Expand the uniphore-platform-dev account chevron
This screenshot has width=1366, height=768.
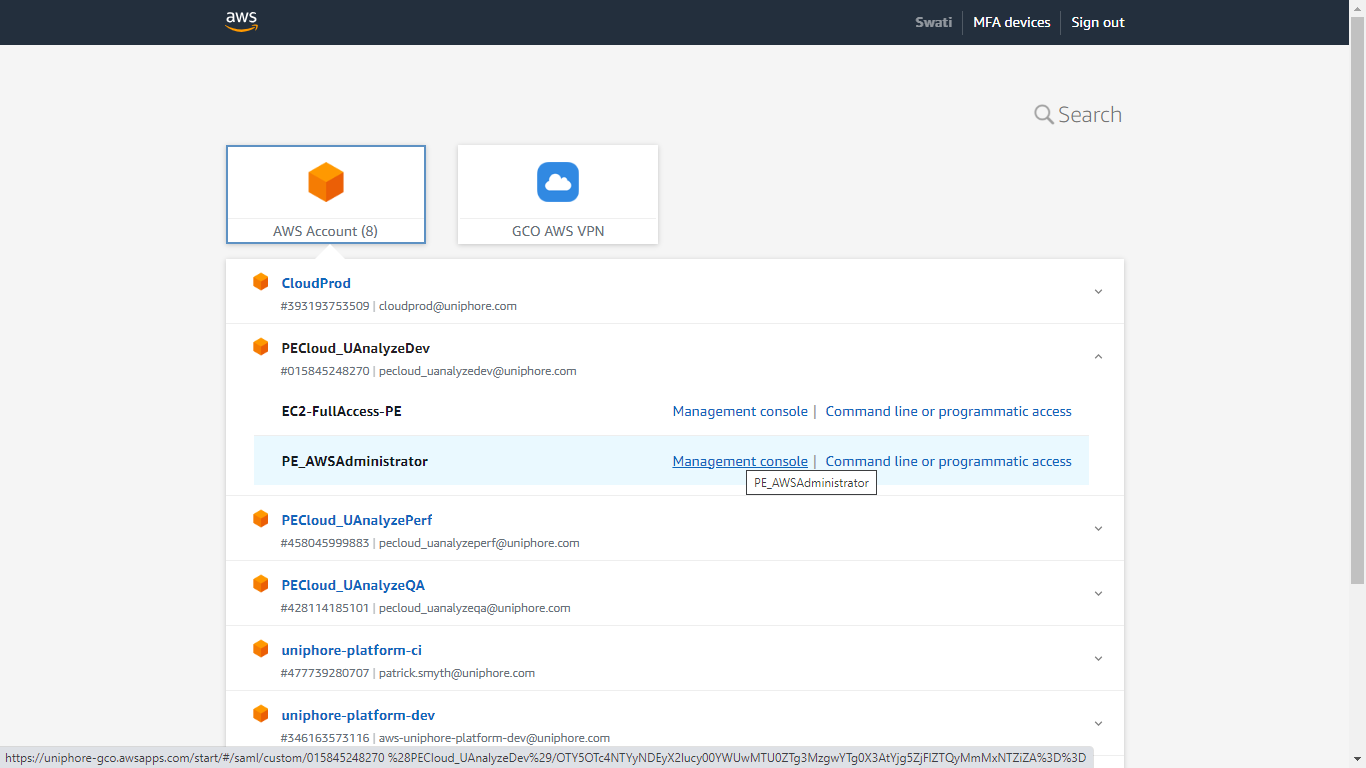pyautogui.click(x=1098, y=724)
